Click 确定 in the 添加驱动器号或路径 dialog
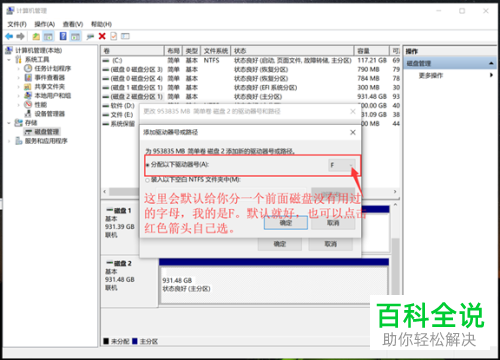 (x=286, y=223)
